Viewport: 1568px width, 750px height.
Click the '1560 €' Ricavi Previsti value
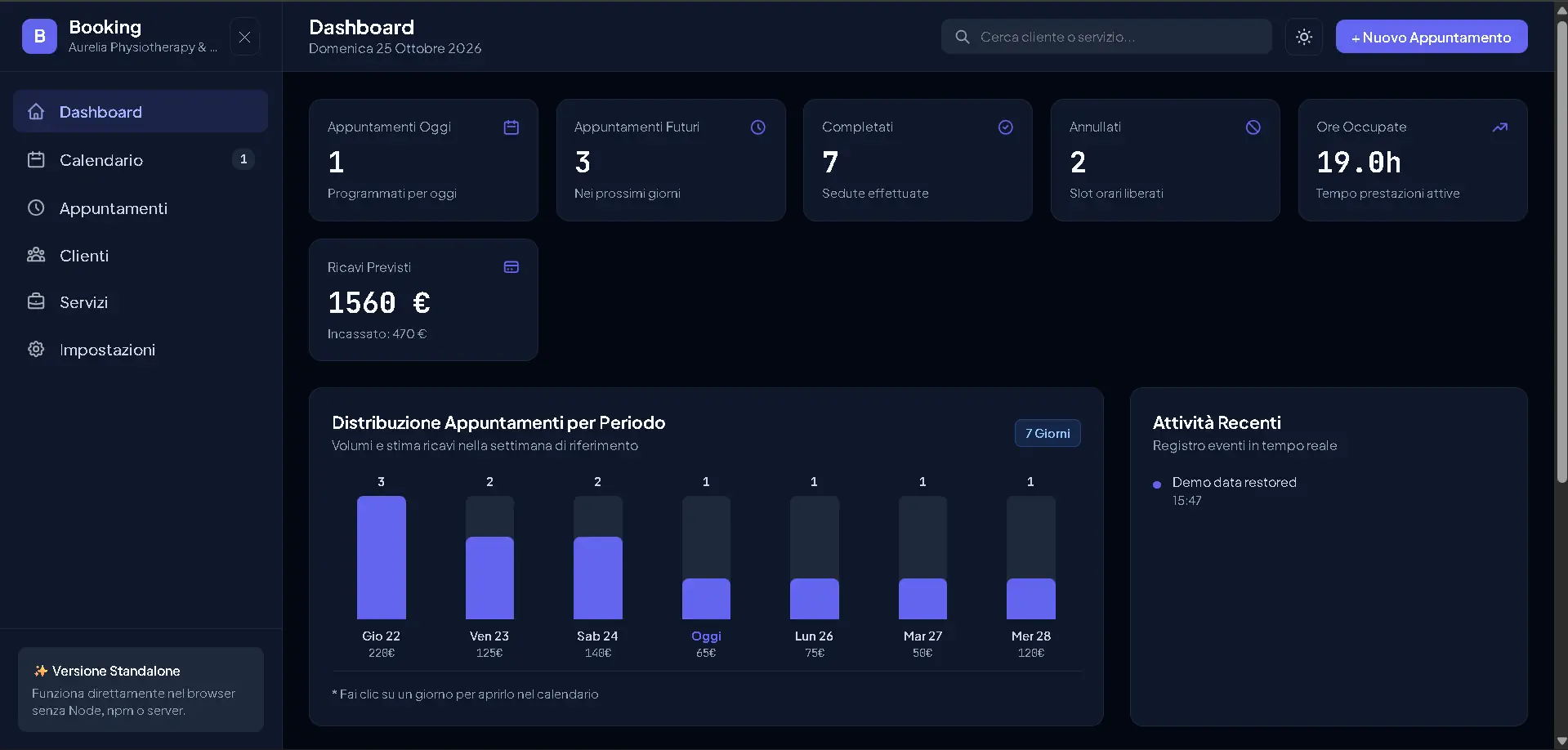[x=379, y=303]
